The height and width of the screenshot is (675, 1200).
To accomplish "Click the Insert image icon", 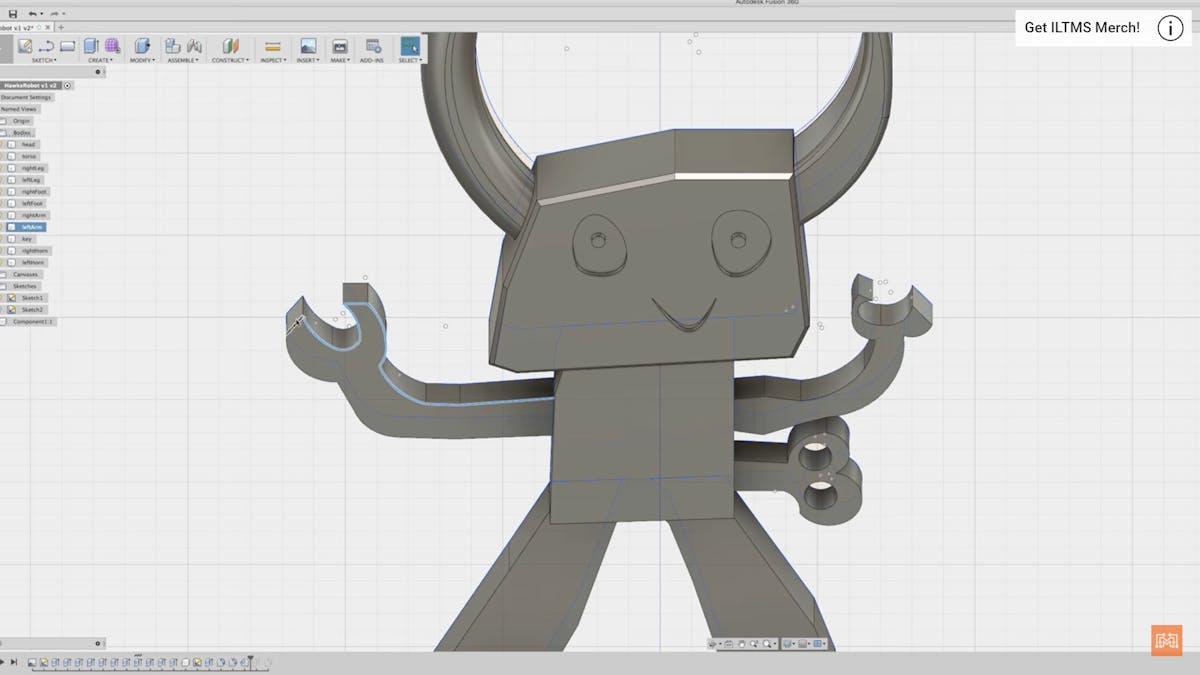I will [308, 46].
